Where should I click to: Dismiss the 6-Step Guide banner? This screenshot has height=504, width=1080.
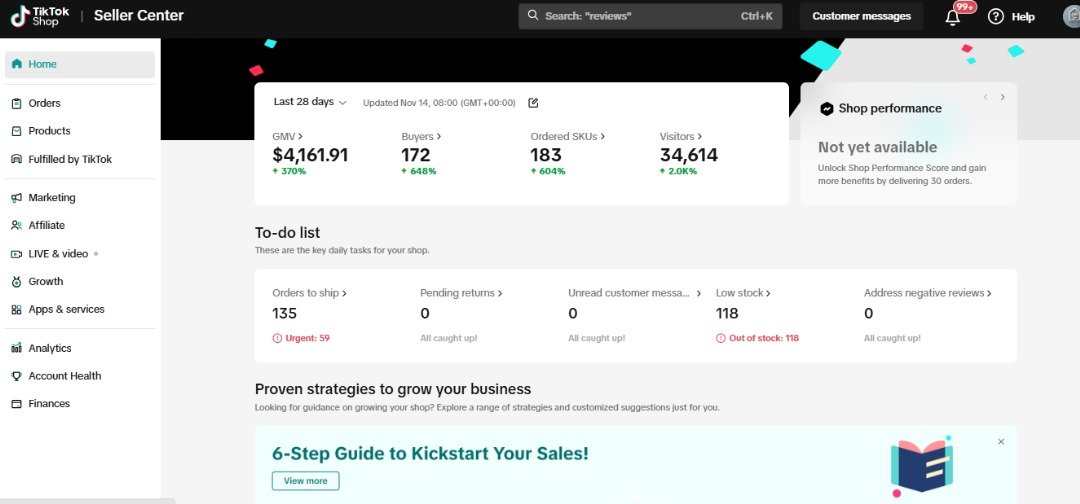pyautogui.click(x=1001, y=441)
